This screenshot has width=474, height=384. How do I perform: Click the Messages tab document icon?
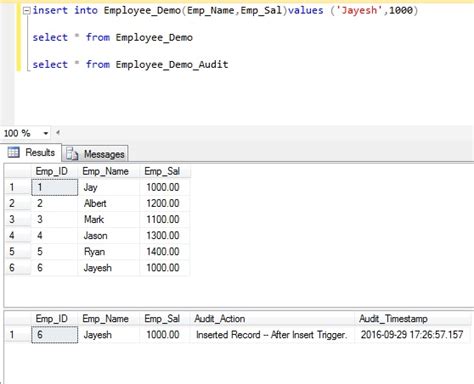pos(72,154)
